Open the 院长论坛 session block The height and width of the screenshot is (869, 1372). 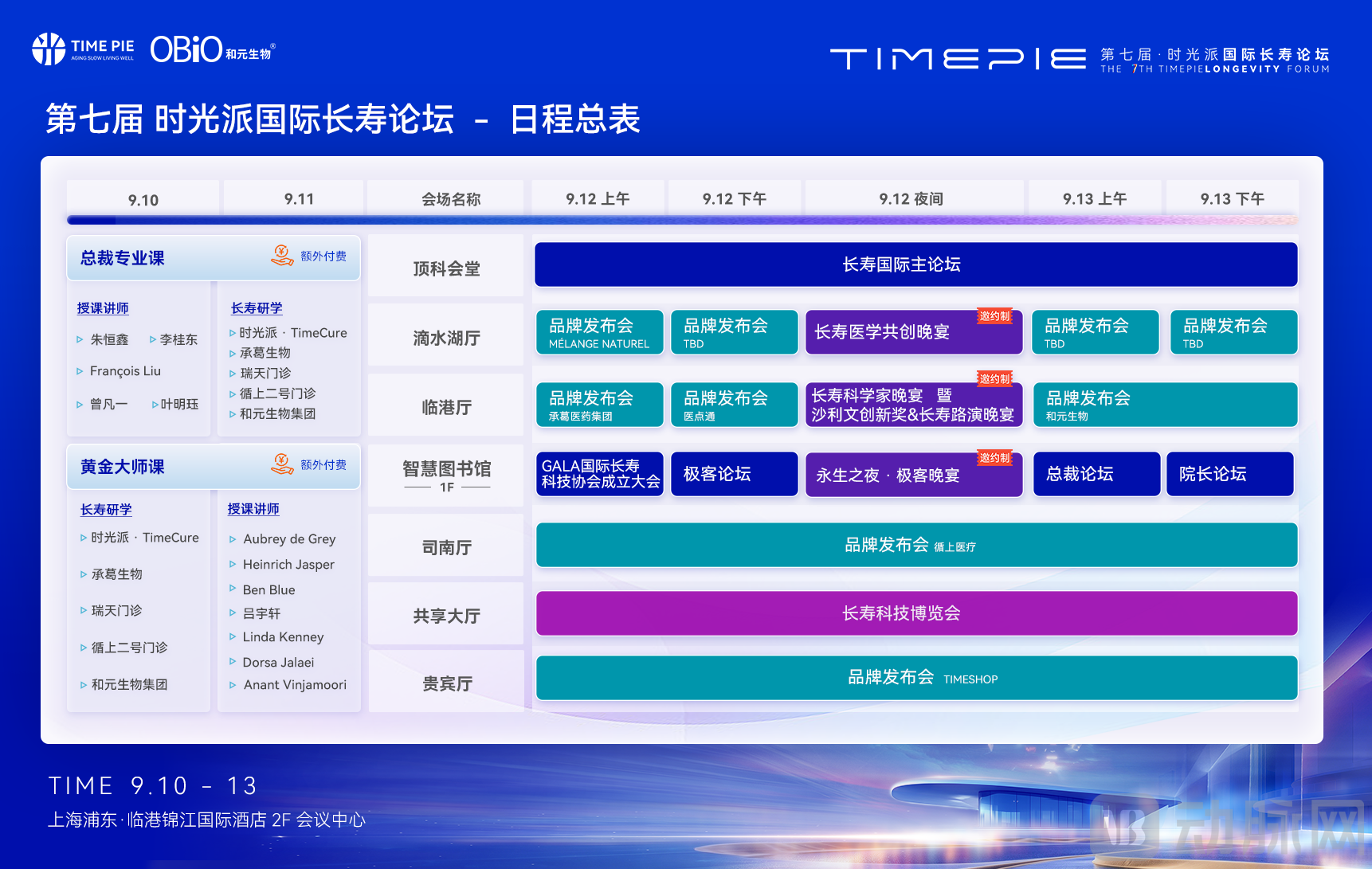click(1230, 474)
